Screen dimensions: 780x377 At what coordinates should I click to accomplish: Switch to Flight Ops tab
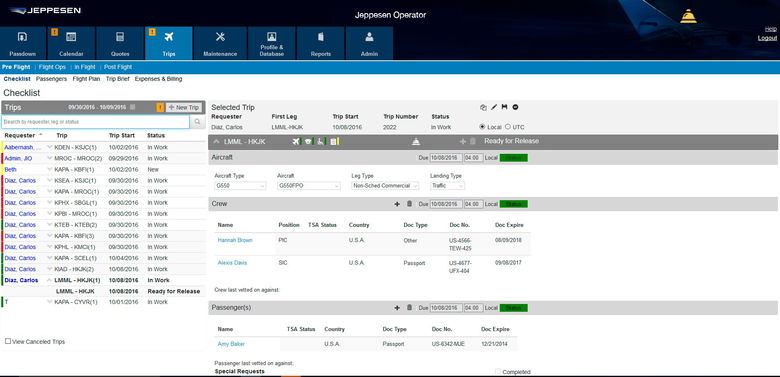pyautogui.click(x=52, y=67)
